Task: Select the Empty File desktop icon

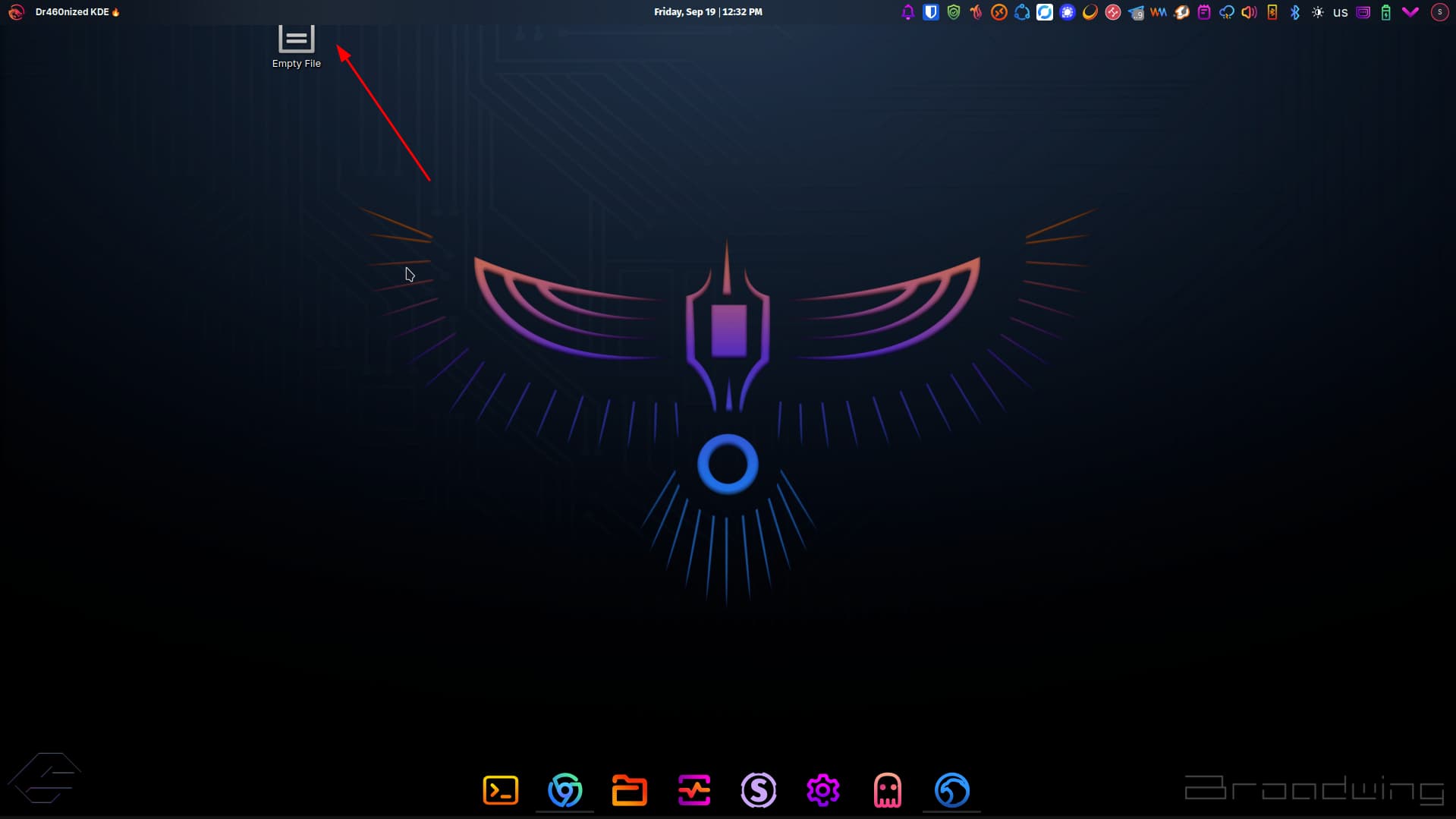Action: [x=296, y=44]
